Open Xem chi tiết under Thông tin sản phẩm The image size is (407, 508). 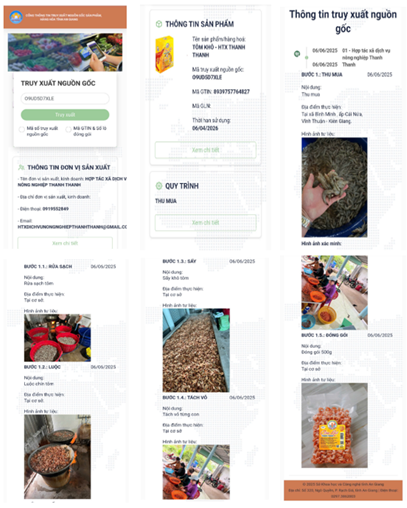(x=205, y=150)
